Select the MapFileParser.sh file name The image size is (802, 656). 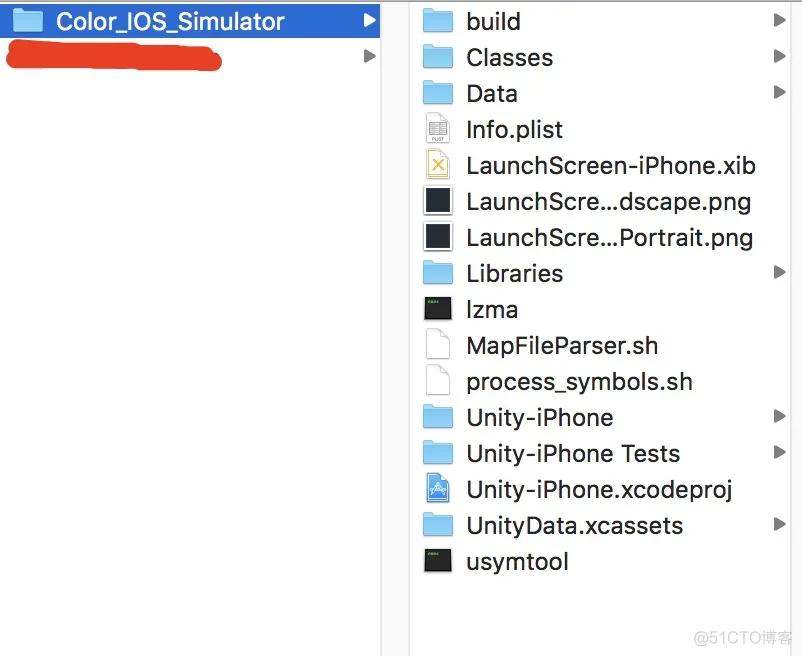pos(562,346)
